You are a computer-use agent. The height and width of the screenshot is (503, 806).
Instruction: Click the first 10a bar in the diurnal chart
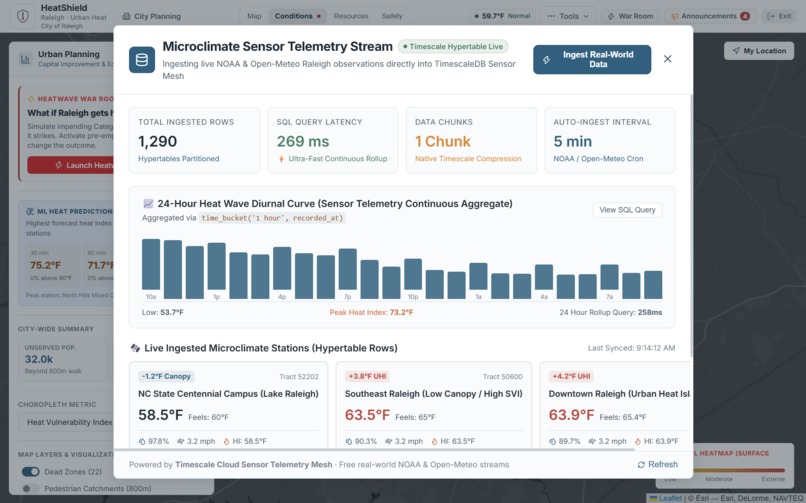point(151,265)
